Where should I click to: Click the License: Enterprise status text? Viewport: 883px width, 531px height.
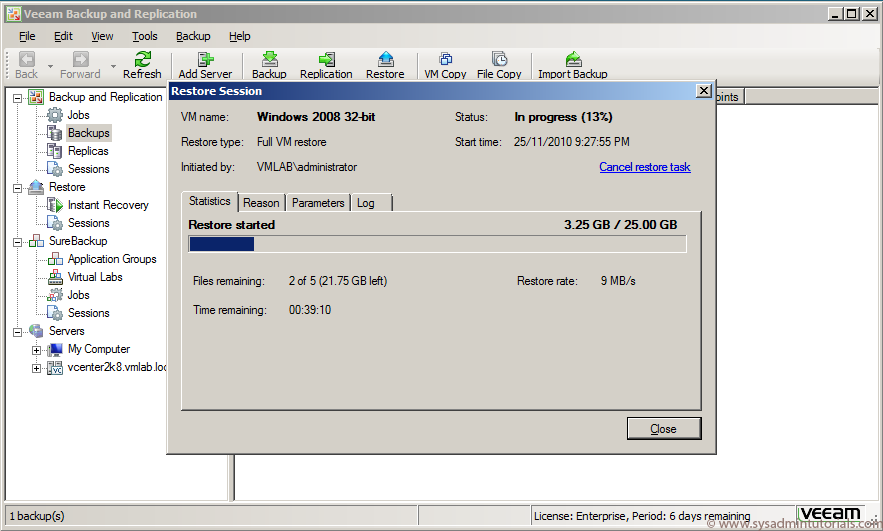(x=641, y=516)
